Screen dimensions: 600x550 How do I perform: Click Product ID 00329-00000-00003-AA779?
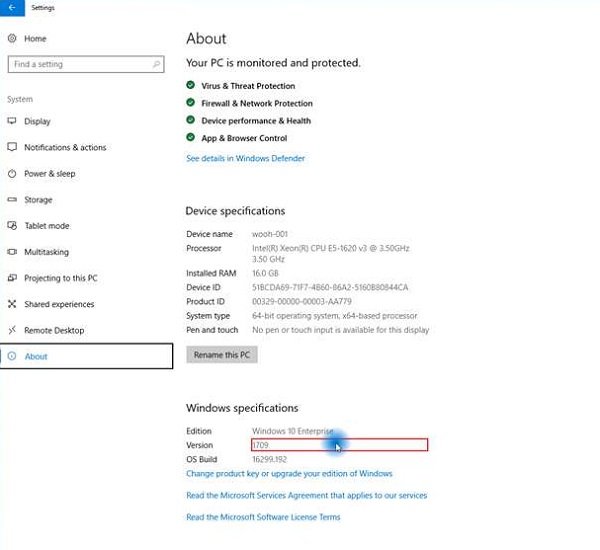[302, 302]
